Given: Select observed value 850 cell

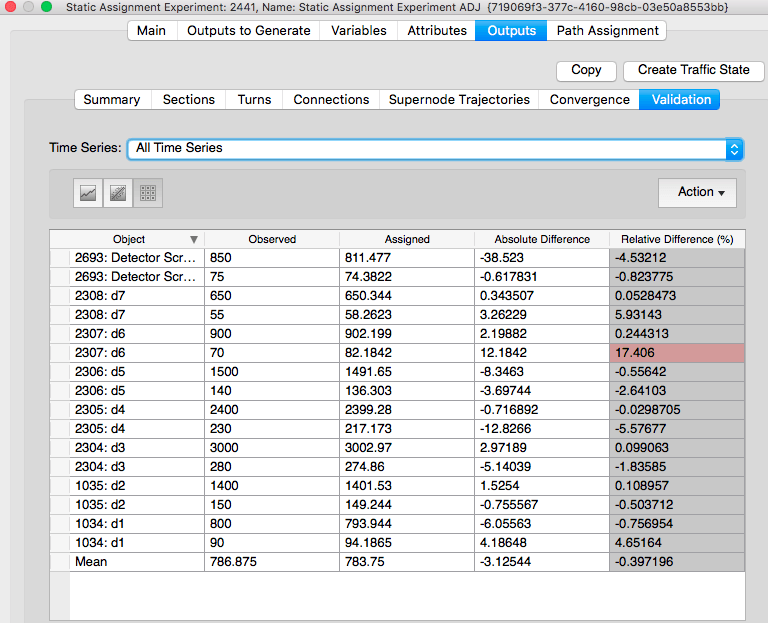Looking at the screenshot, I should [x=272, y=258].
